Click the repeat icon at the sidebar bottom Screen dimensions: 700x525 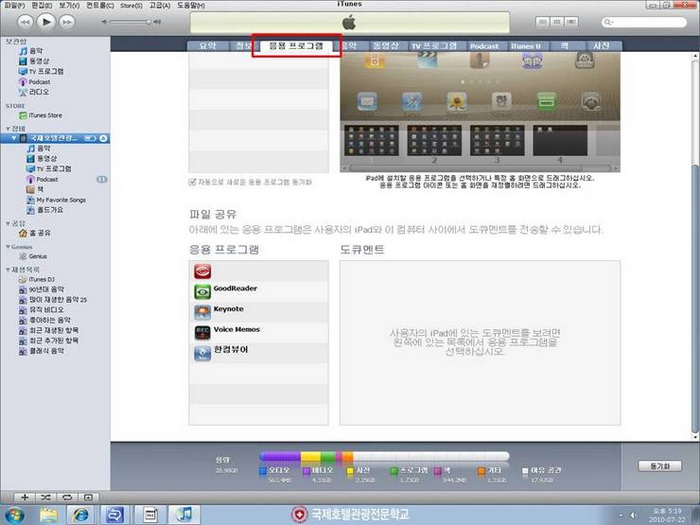66,497
